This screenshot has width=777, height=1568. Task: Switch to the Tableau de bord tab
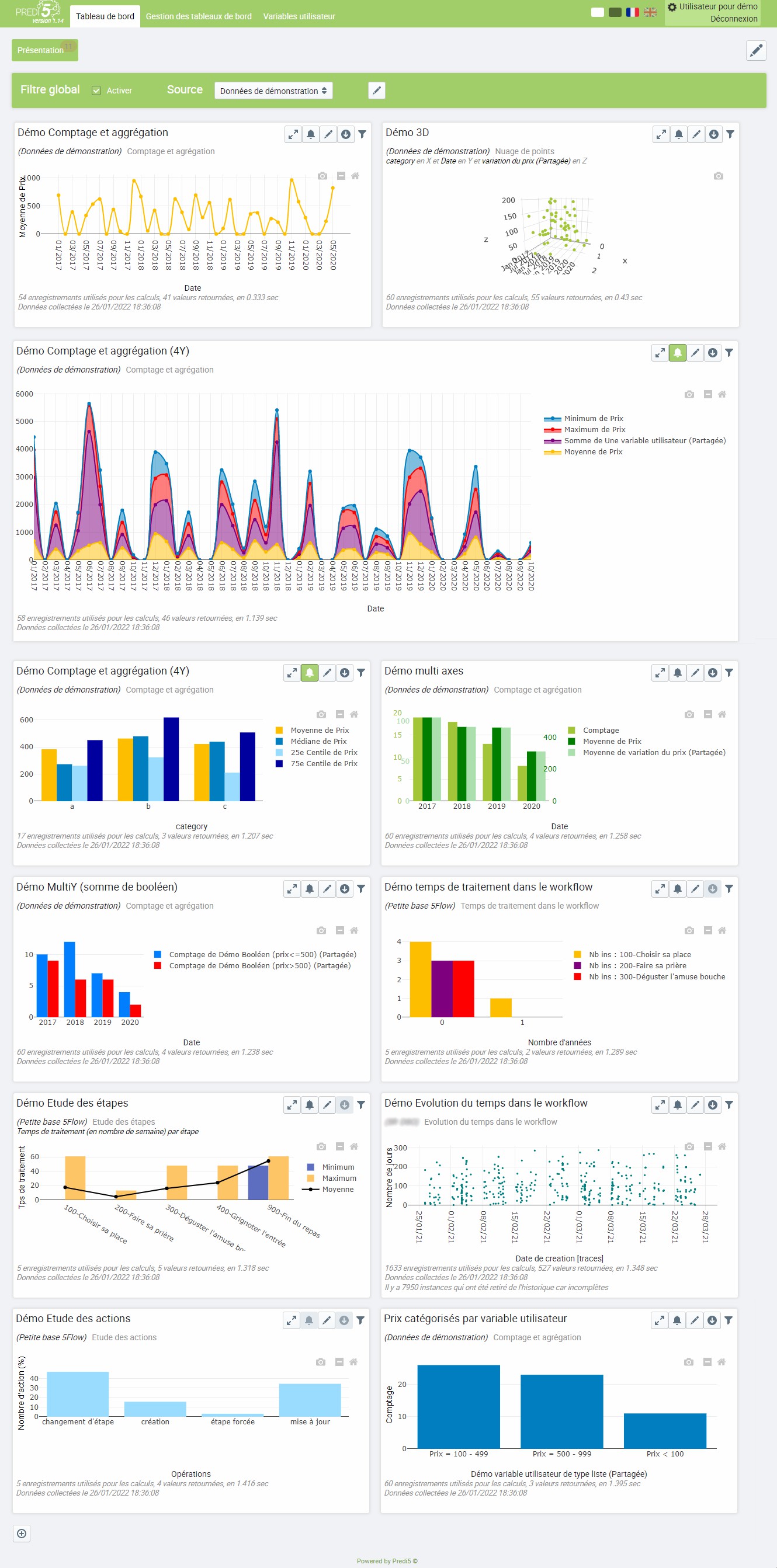105,16
